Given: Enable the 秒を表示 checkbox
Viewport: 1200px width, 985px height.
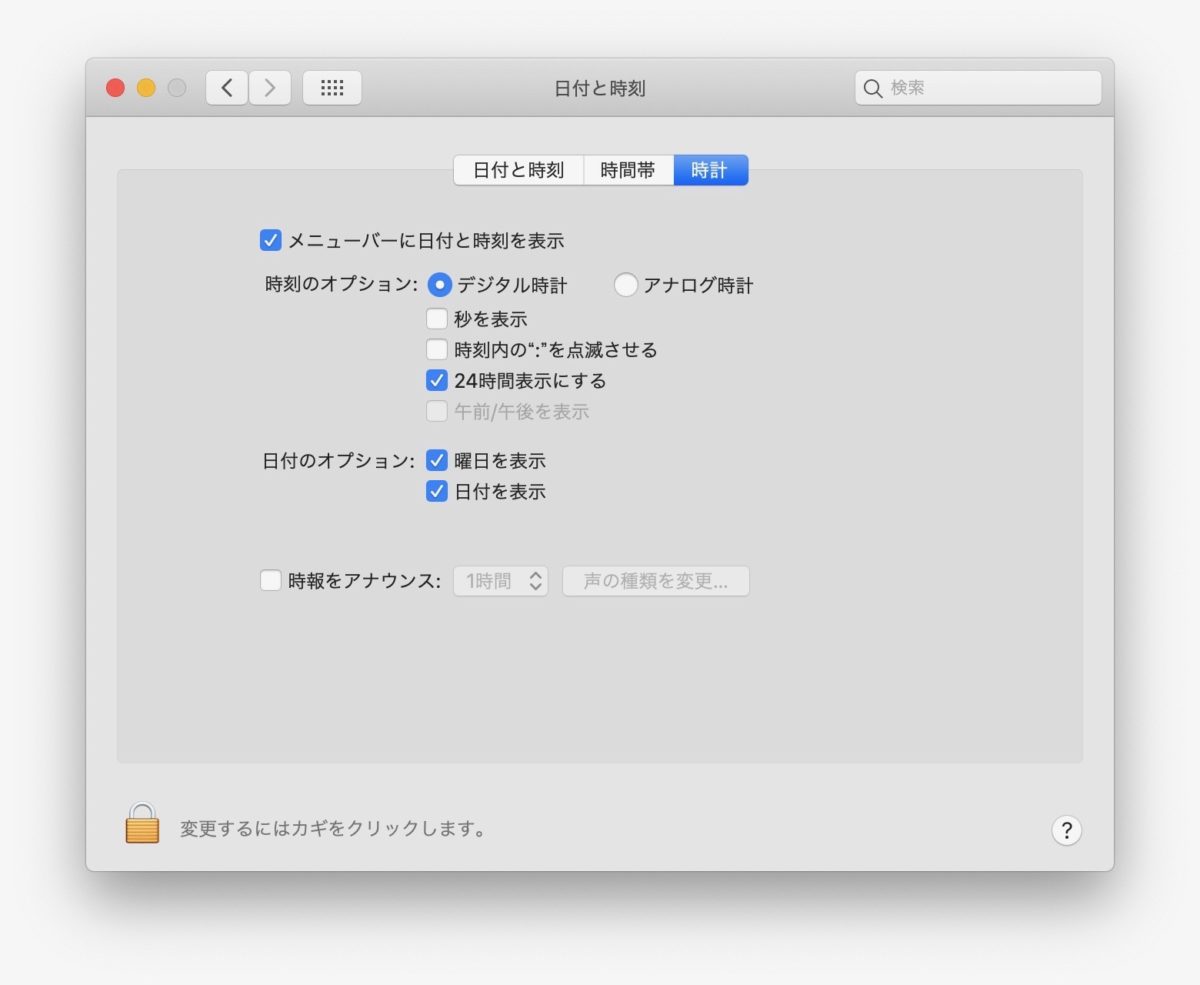Looking at the screenshot, I should [437, 320].
